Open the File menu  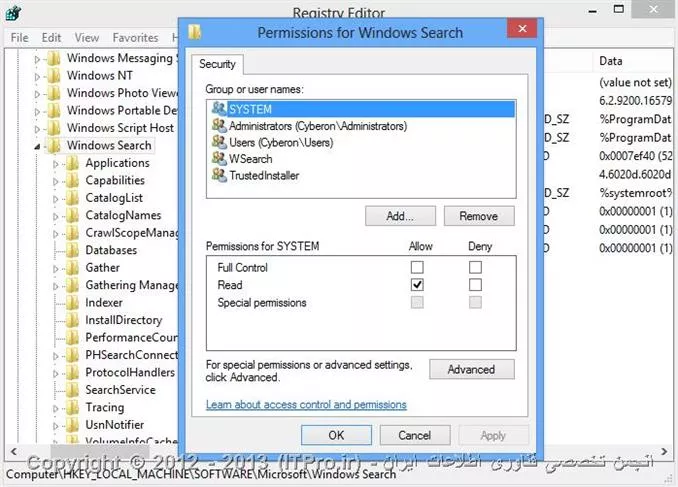[19, 38]
